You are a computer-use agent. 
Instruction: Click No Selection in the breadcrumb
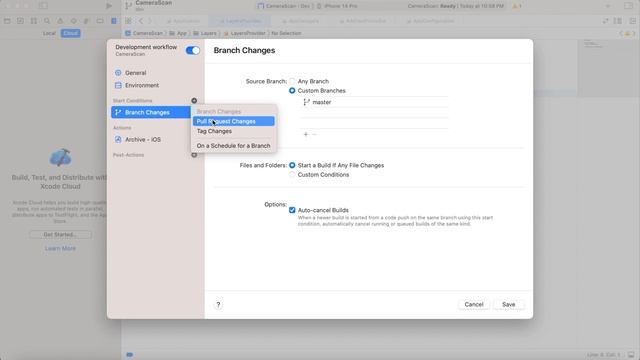[x=286, y=33]
